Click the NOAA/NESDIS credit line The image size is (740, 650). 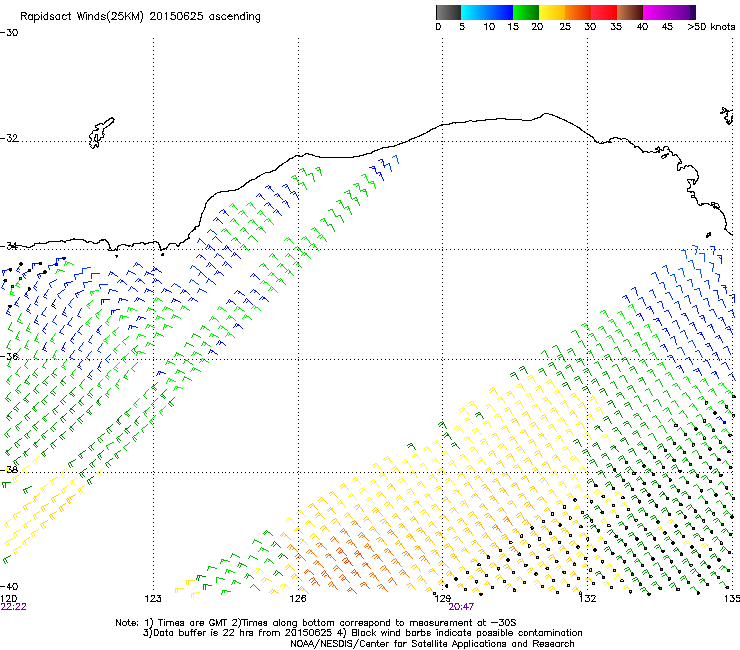point(432,644)
